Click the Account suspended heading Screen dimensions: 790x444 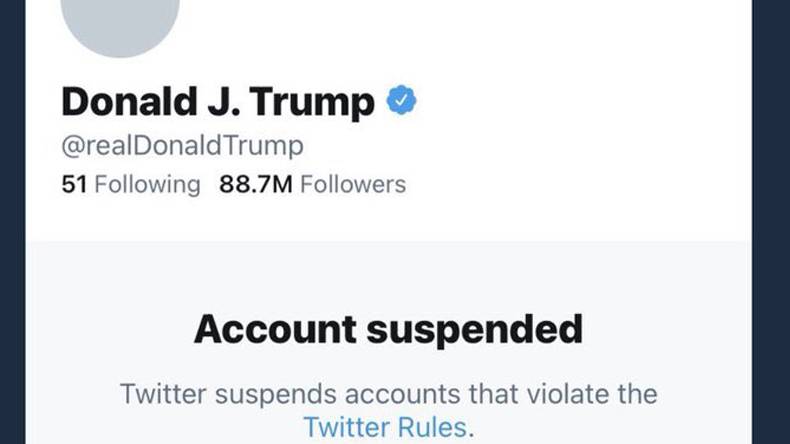coord(388,330)
